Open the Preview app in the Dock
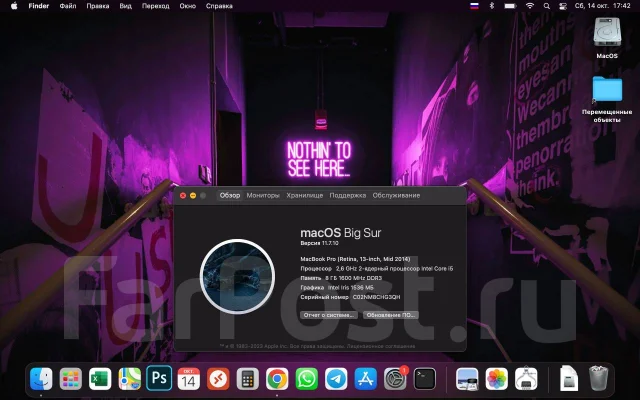640x400 pixels. (x=467, y=379)
